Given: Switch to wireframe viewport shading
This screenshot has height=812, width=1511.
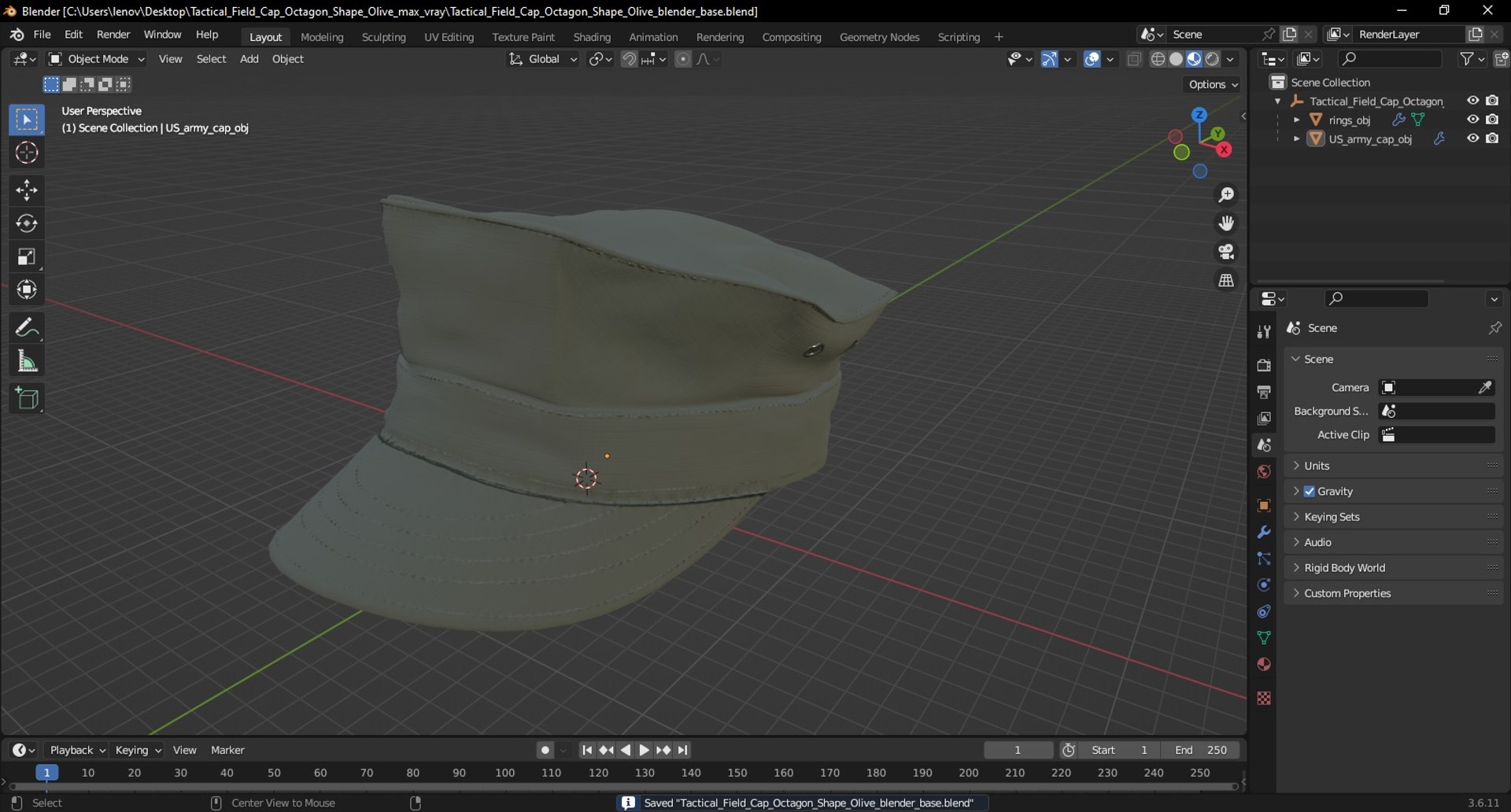Looking at the screenshot, I should [1158, 59].
